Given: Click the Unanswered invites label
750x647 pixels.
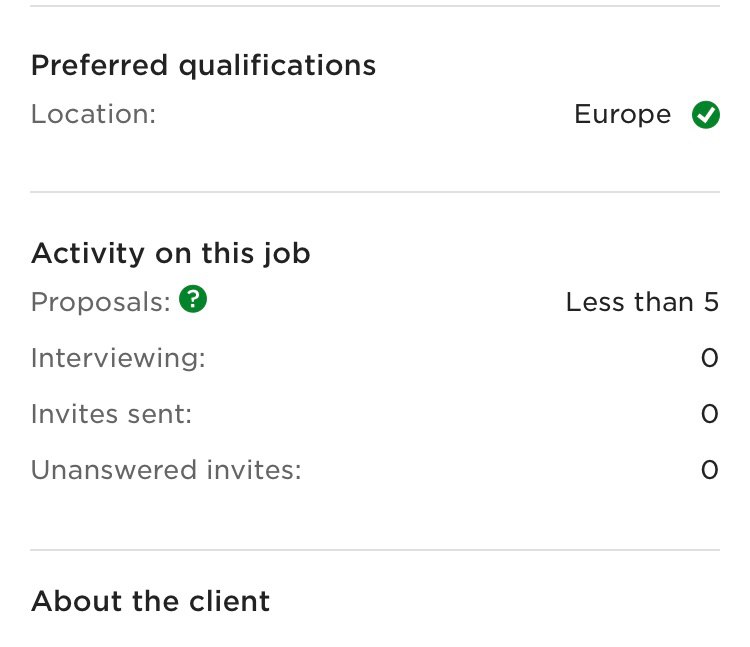Looking at the screenshot, I should [x=166, y=470].
